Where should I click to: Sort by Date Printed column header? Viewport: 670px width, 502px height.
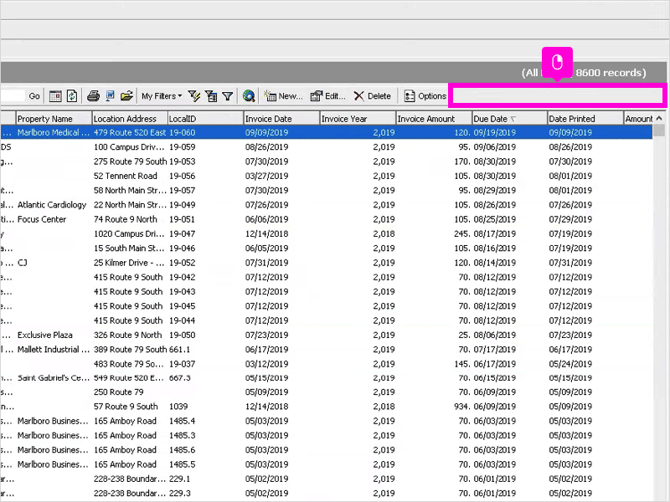click(x=585, y=118)
